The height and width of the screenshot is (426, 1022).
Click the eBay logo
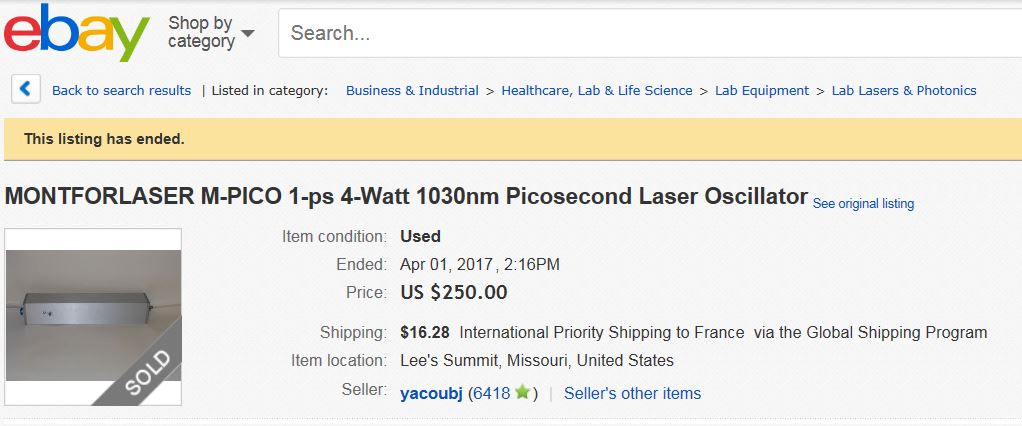click(x=76, y=32)
